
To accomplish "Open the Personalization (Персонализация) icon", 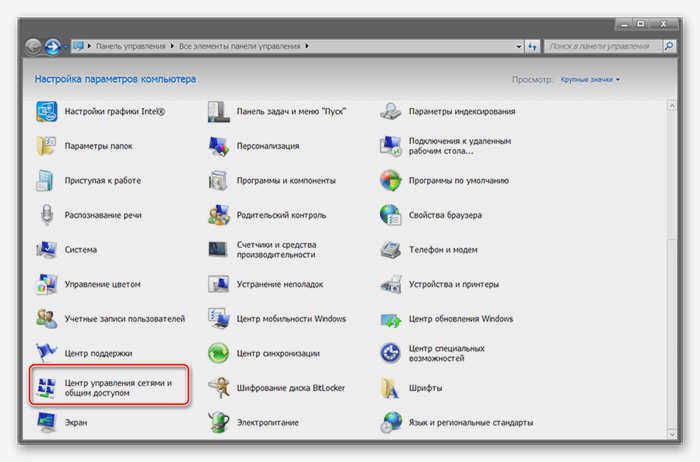I will (x=219, y=146).
